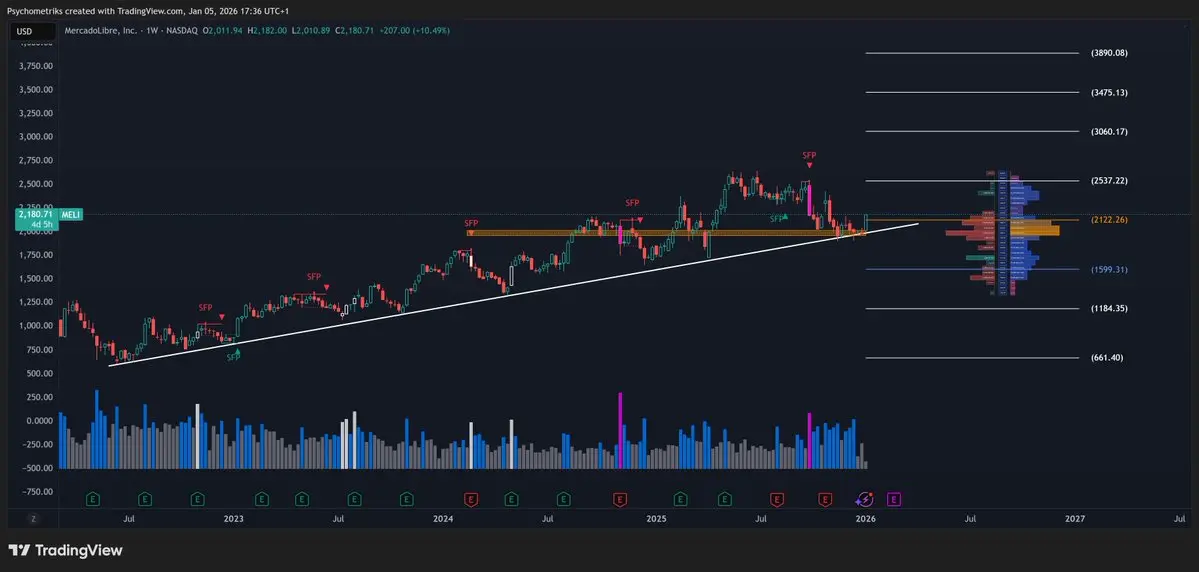The width and height of the screenshot is (1199, 572).
Task: Click the 2026 label on time axis
Action: [x=865, y=518]
